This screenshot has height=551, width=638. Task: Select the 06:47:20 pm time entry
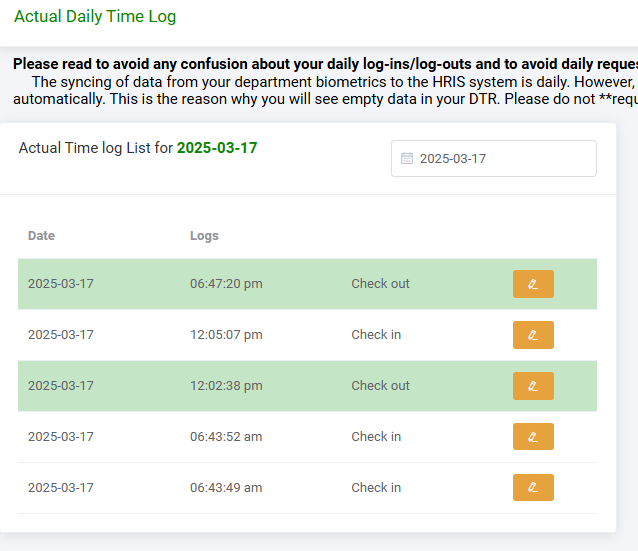[x=226, y=284]
